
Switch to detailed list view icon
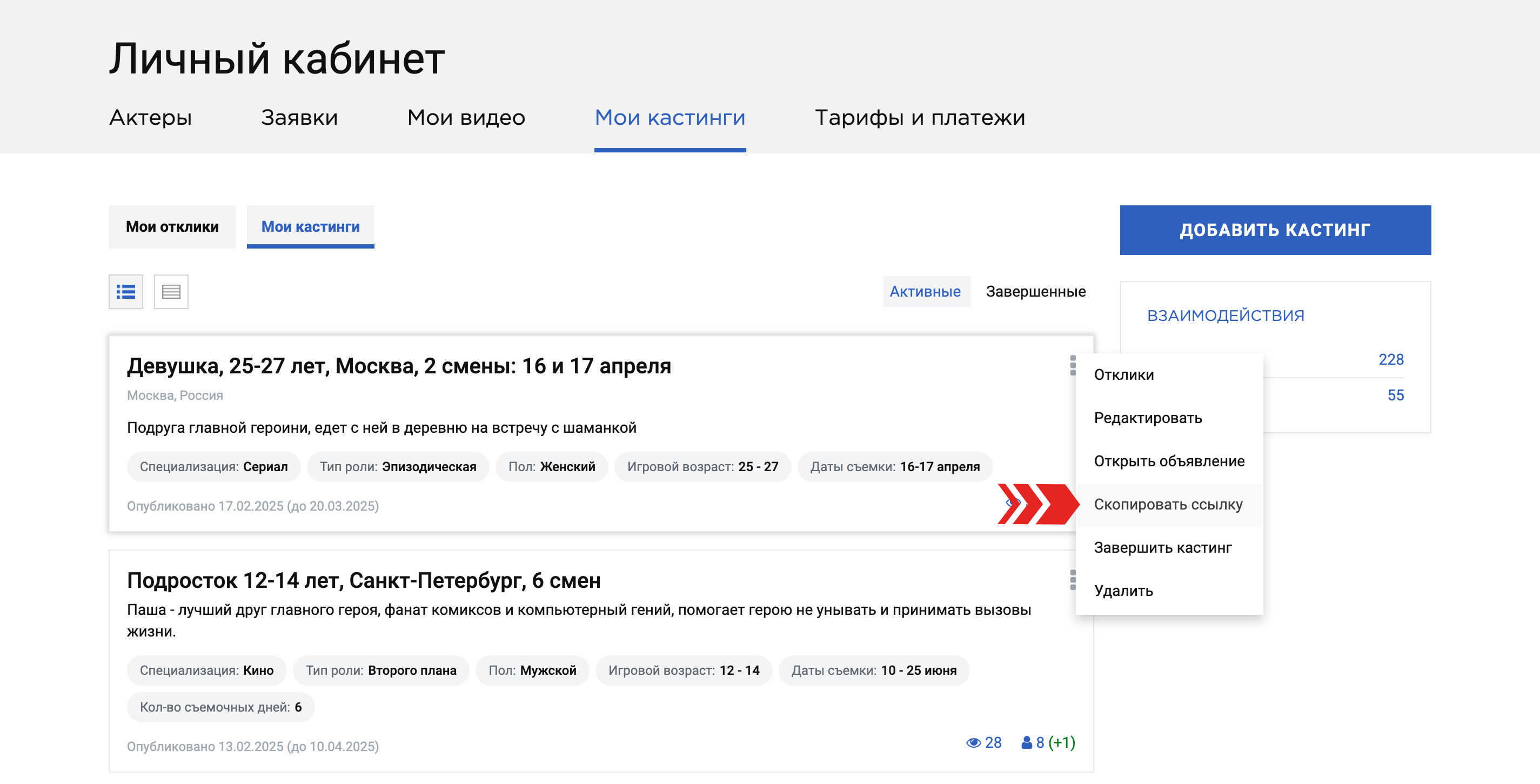click(125, 292)
